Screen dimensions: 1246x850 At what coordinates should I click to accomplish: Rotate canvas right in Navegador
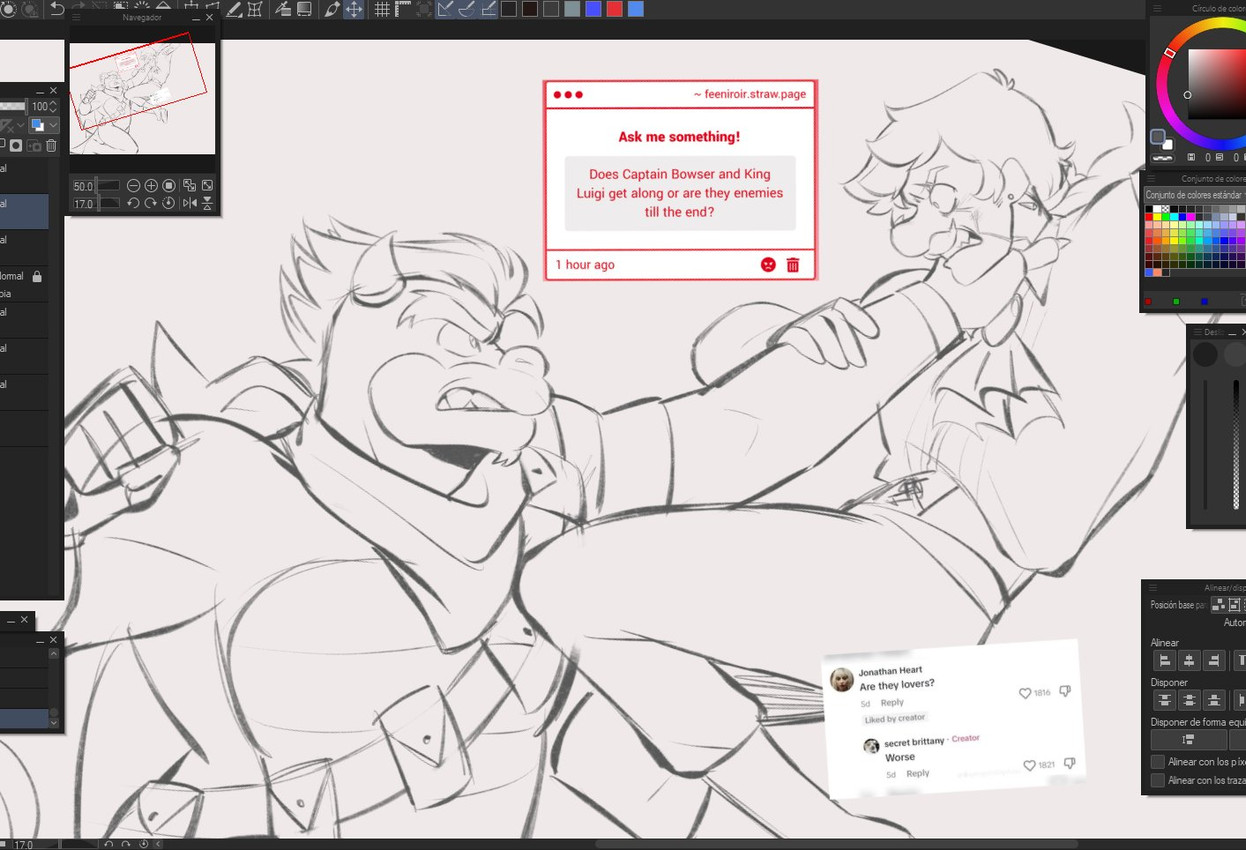click(x=151, y=203)
